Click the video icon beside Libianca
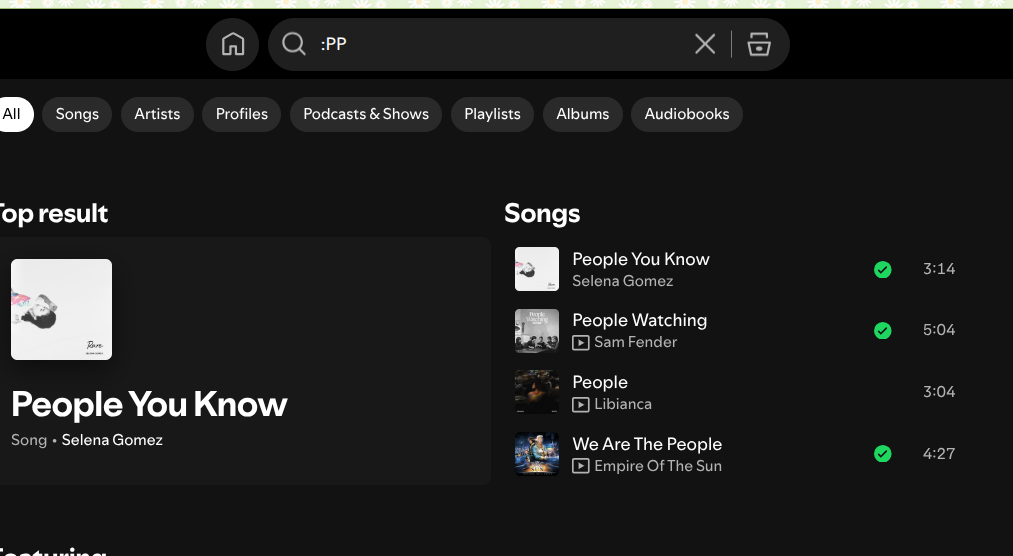The image size is (1013, 556). click(x=580, y=405)
